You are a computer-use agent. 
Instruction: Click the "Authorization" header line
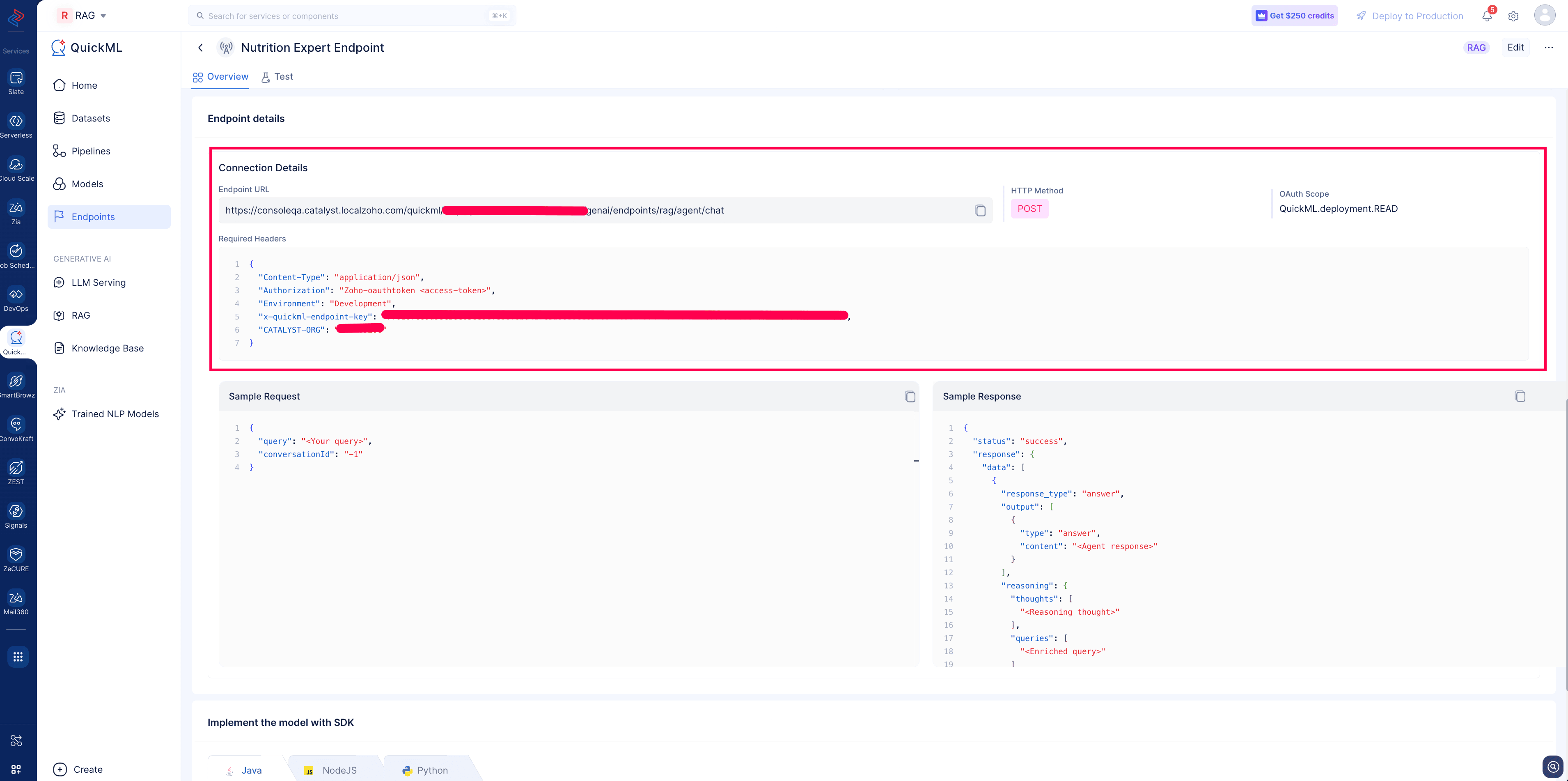click(x=377, y=291)
